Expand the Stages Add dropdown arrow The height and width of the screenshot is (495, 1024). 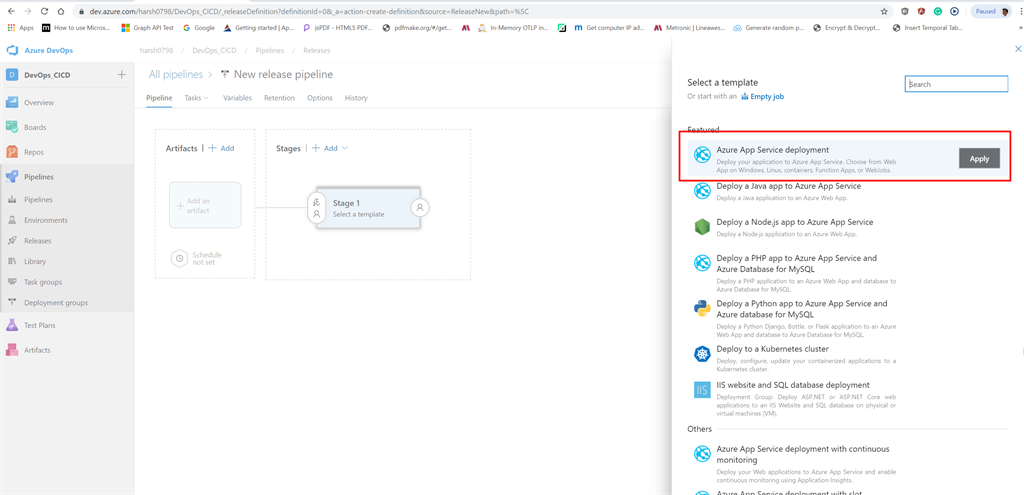click(345, 148)
